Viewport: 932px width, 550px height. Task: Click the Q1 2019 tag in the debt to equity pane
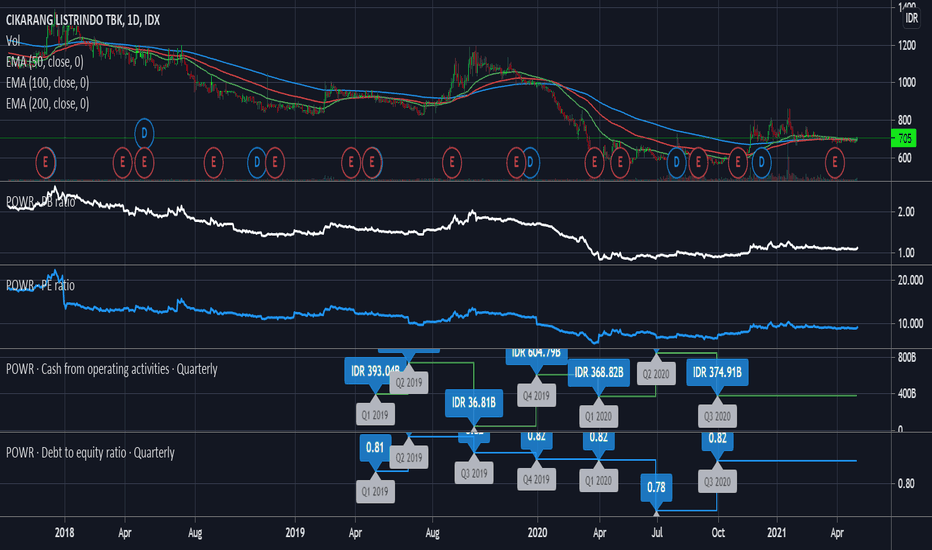pyautogui.click(x=375, y=492)
